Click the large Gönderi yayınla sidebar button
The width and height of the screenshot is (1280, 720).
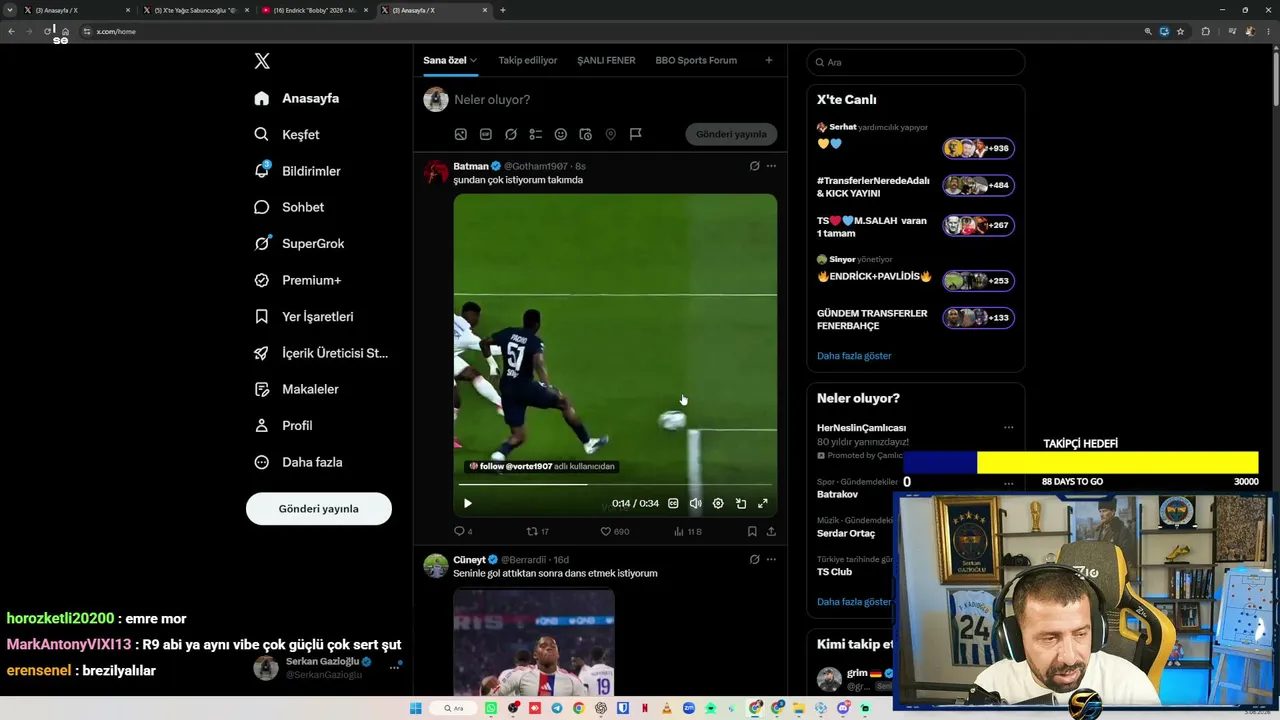[x=319, y=508]
